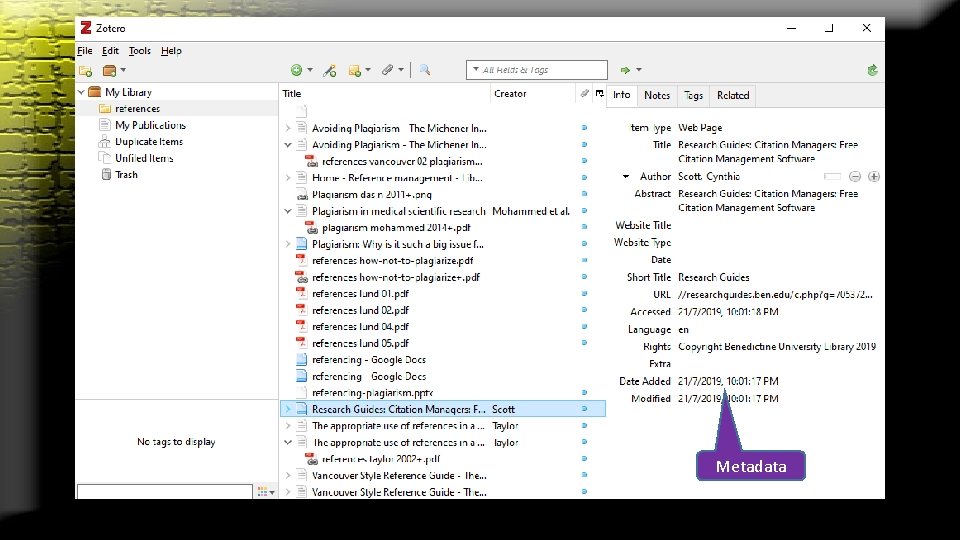Viewport: 960px width, 540px height.
Task: Add another author with plus button
Action: 874,176
